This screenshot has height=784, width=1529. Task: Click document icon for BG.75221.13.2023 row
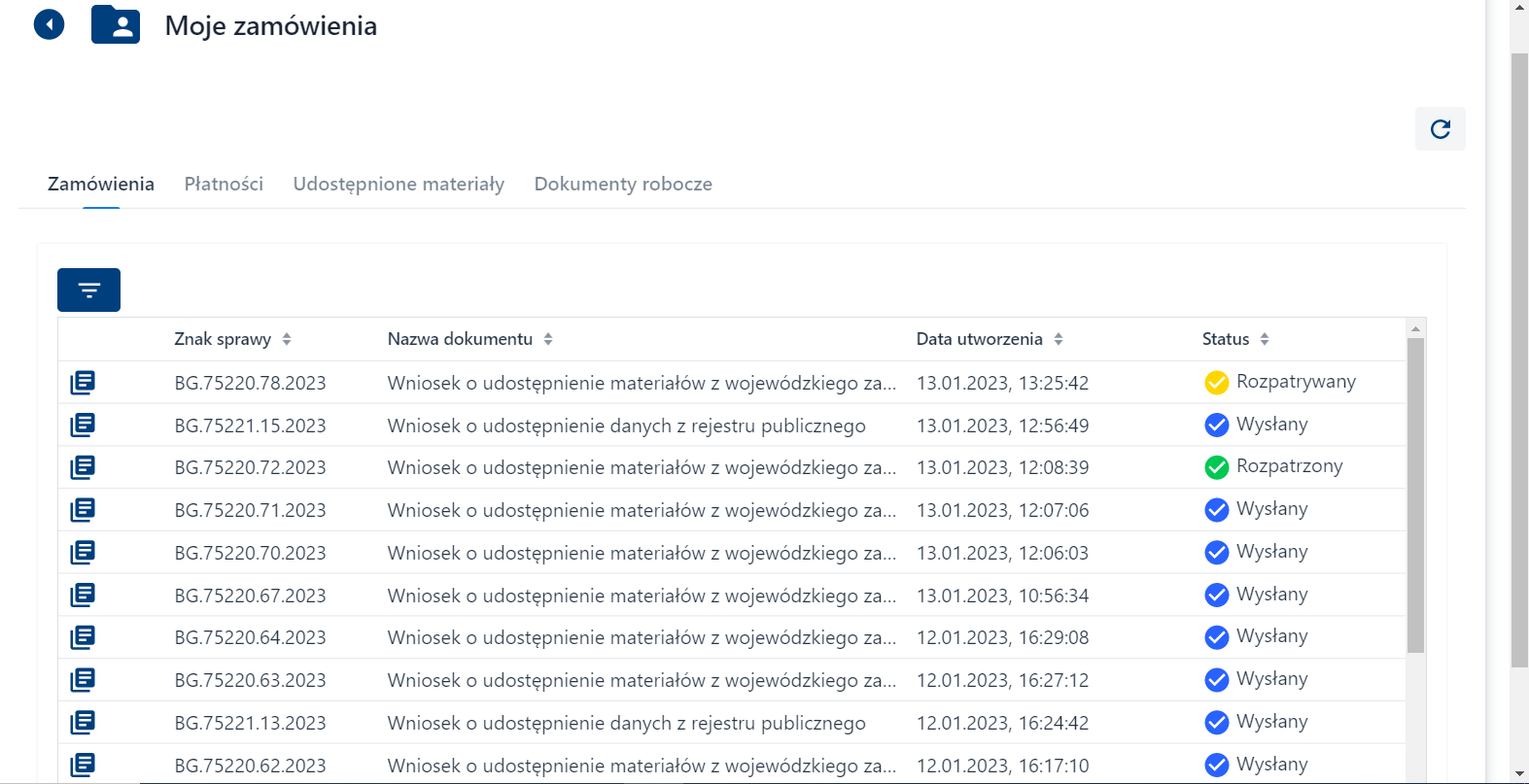[83, 722]
